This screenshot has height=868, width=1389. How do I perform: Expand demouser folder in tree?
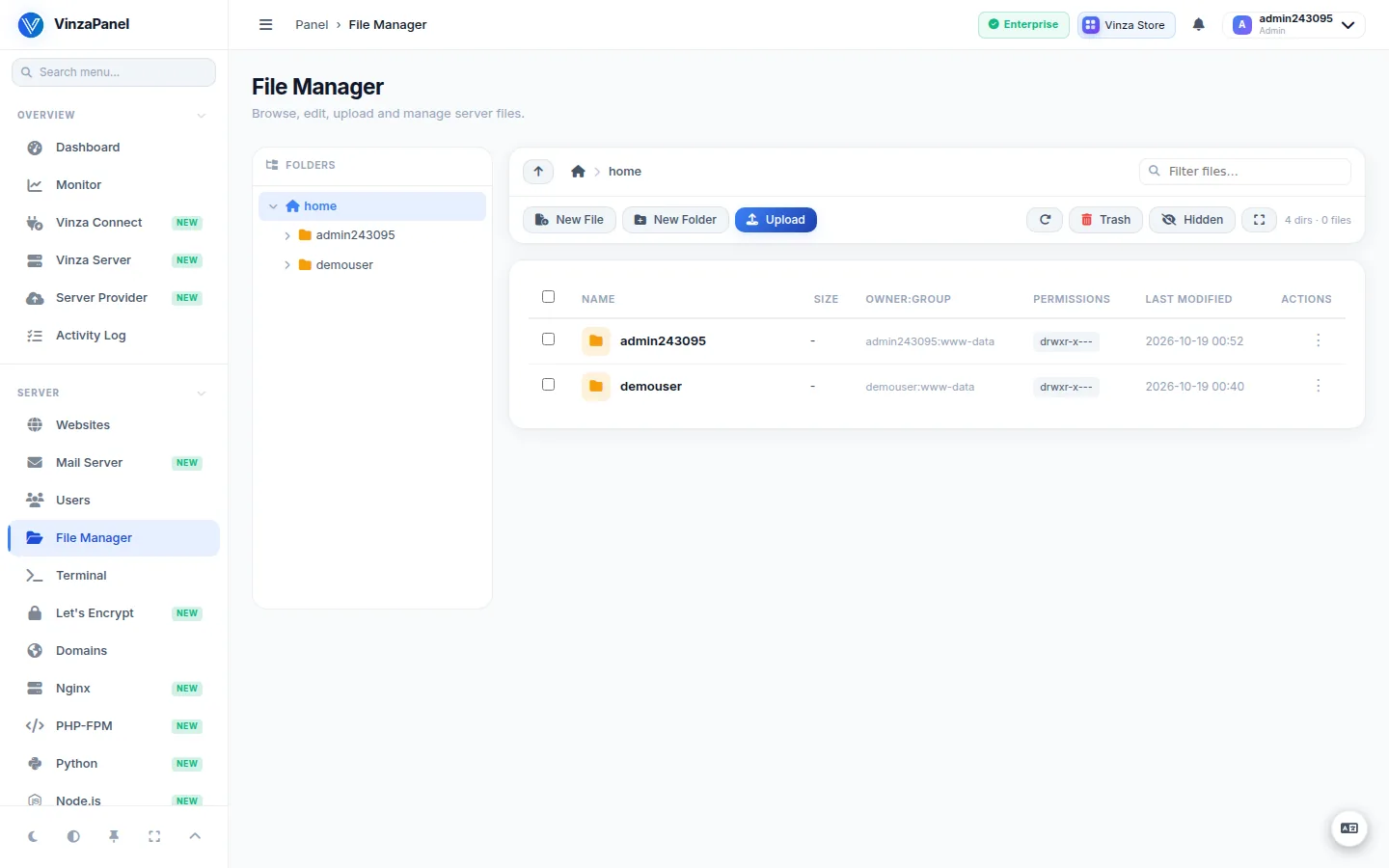(287, 265)
